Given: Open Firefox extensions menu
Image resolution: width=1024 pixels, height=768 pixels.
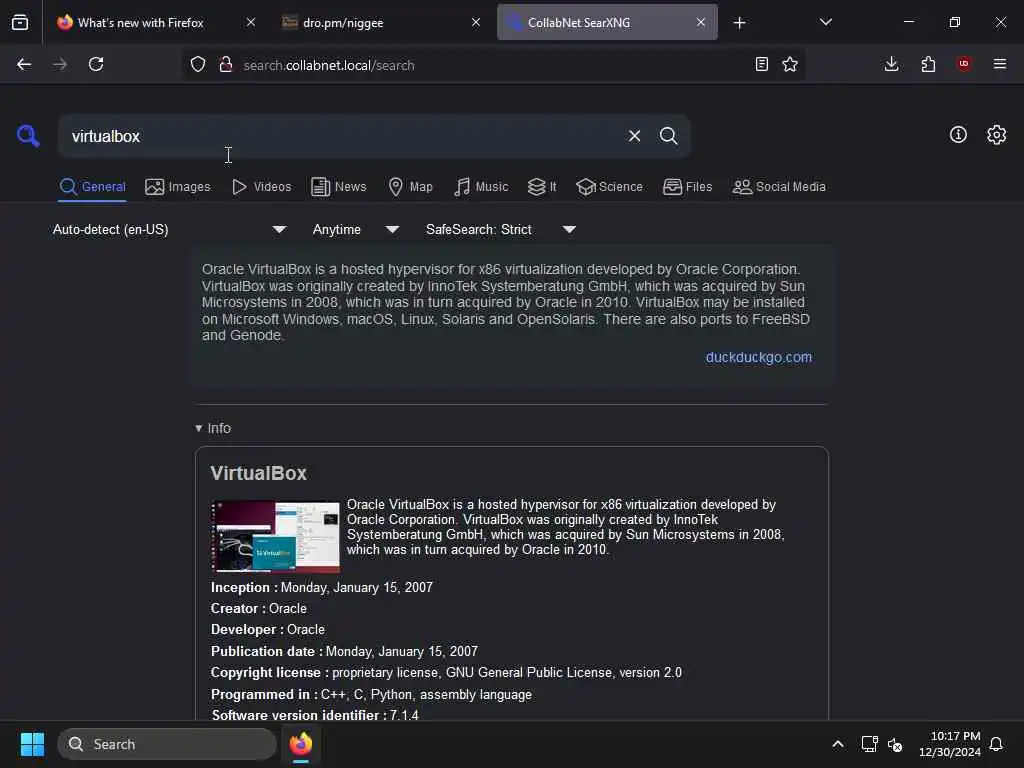Looking at the screenshot, I should 928,64.
